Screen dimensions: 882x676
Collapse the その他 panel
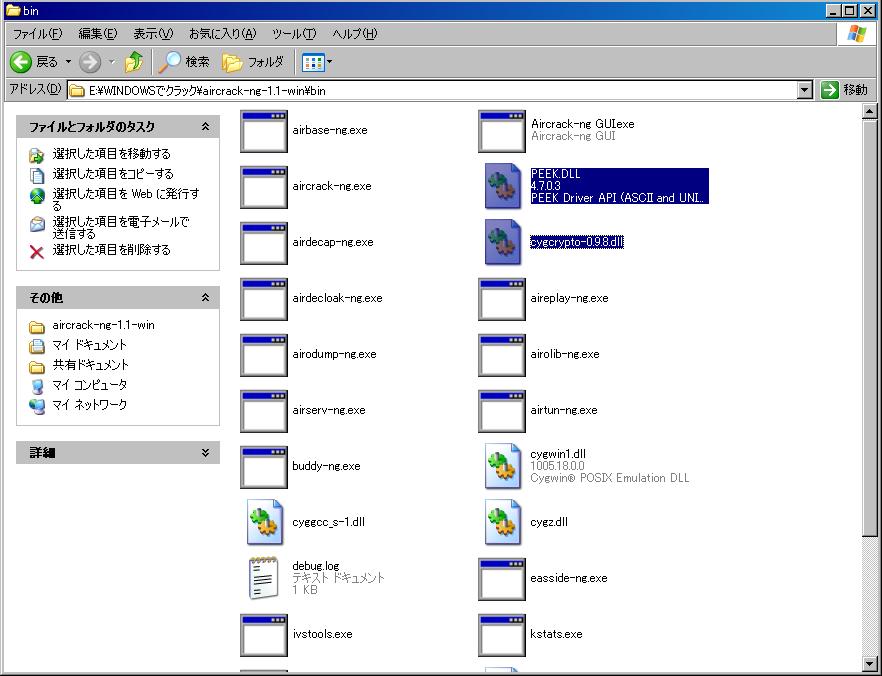point(205,298)
